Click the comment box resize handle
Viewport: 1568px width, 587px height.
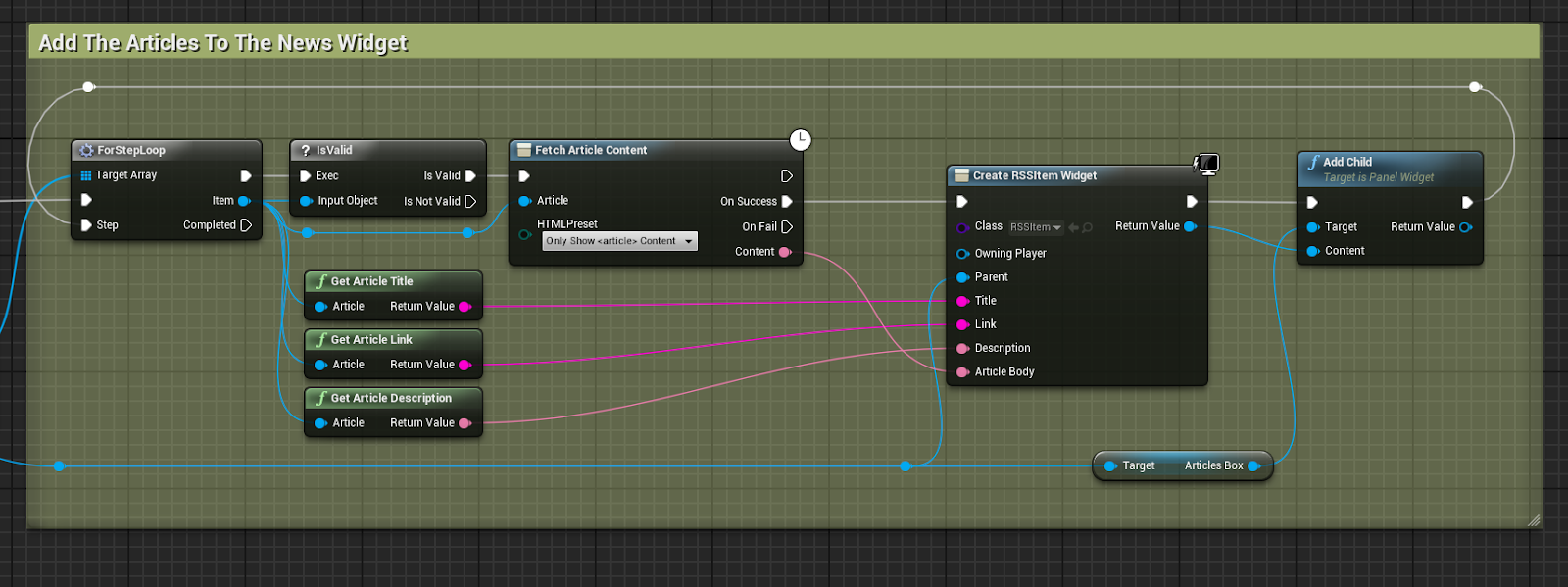[1534, 520]
